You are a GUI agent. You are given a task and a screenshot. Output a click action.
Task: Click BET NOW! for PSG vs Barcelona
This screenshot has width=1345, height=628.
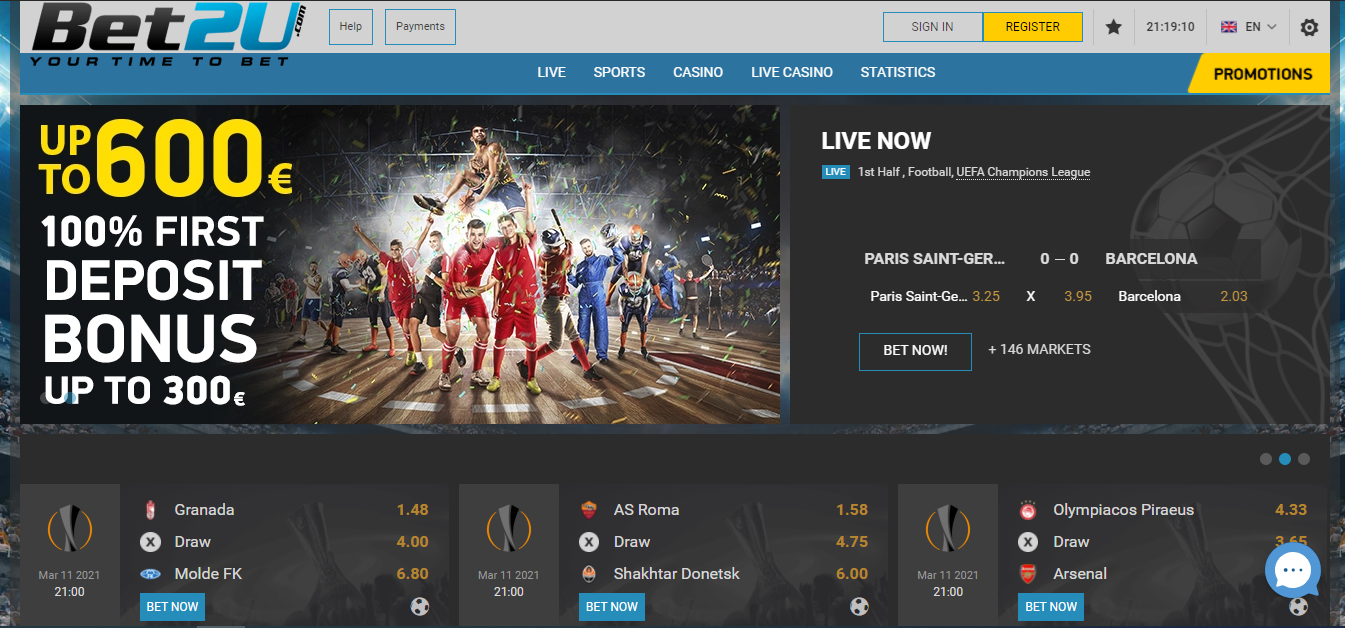(x=915, y=351)
